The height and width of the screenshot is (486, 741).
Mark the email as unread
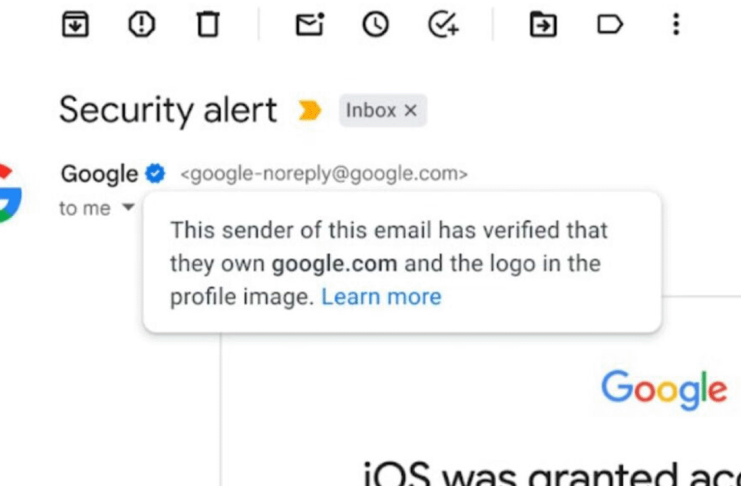click(310, 24)
